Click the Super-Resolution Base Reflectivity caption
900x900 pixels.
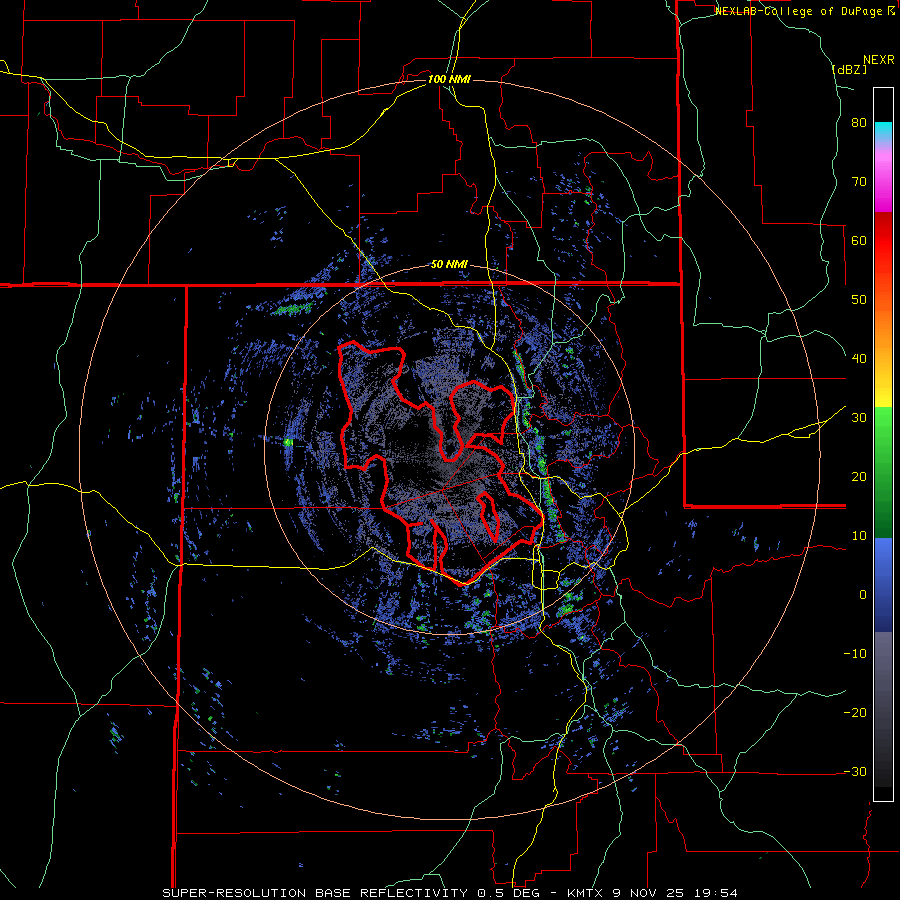point(450,893)
